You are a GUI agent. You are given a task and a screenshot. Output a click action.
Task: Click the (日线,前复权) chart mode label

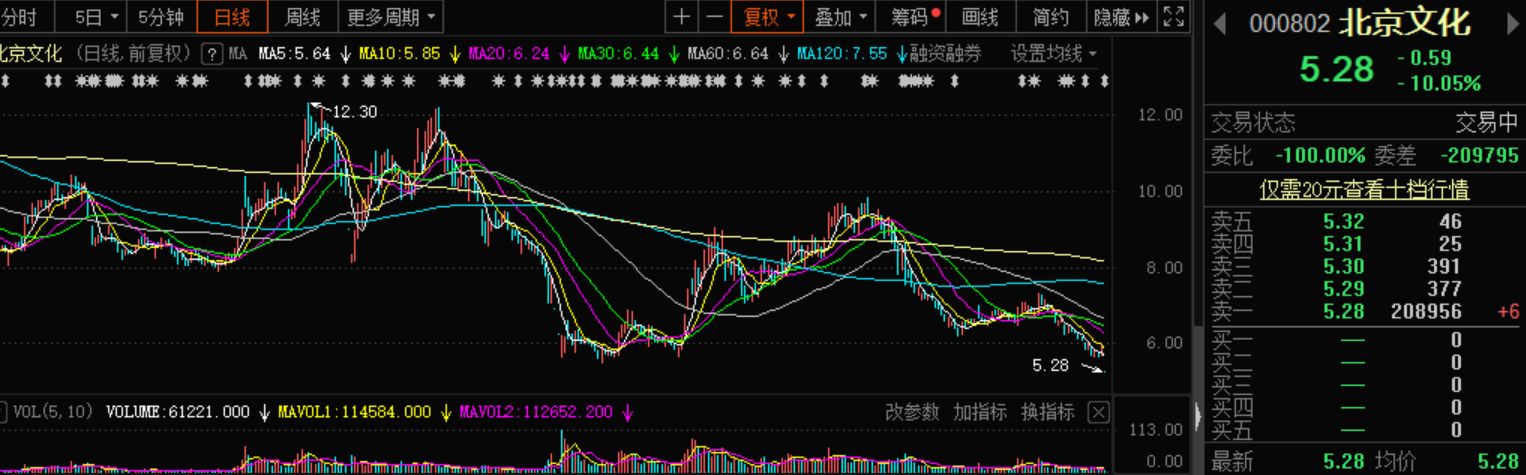coord(134,53)
